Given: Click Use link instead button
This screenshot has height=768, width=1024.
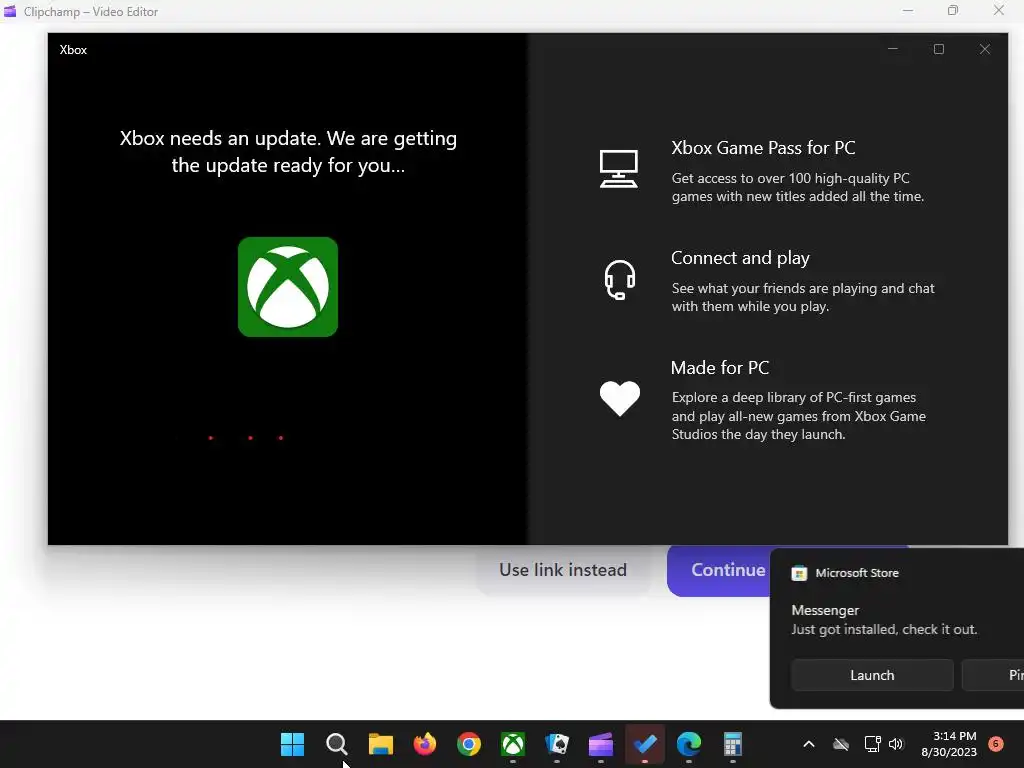Looking at the screenshot, I should pos(563,569).
